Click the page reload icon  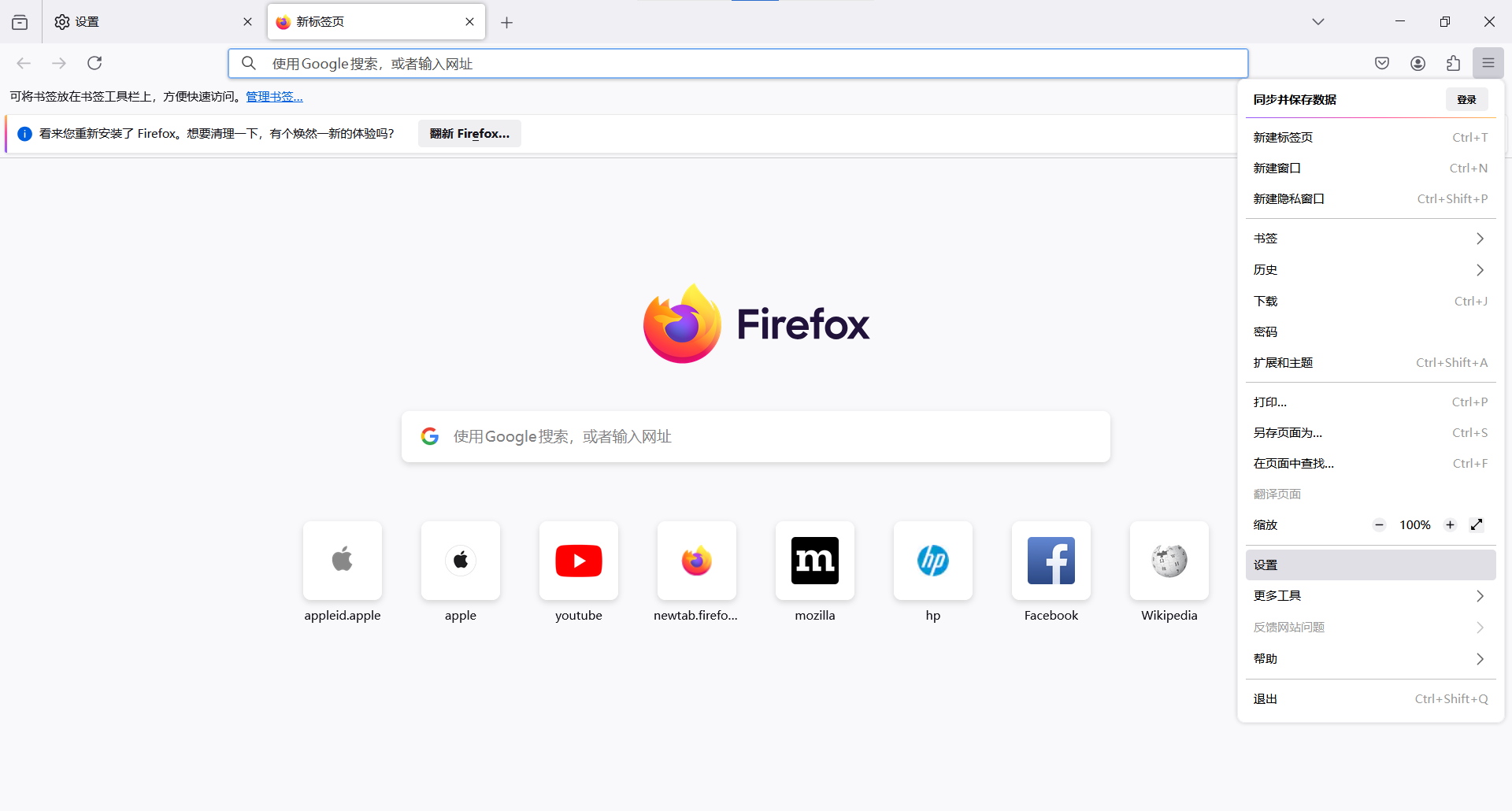[x=94, y=63]
